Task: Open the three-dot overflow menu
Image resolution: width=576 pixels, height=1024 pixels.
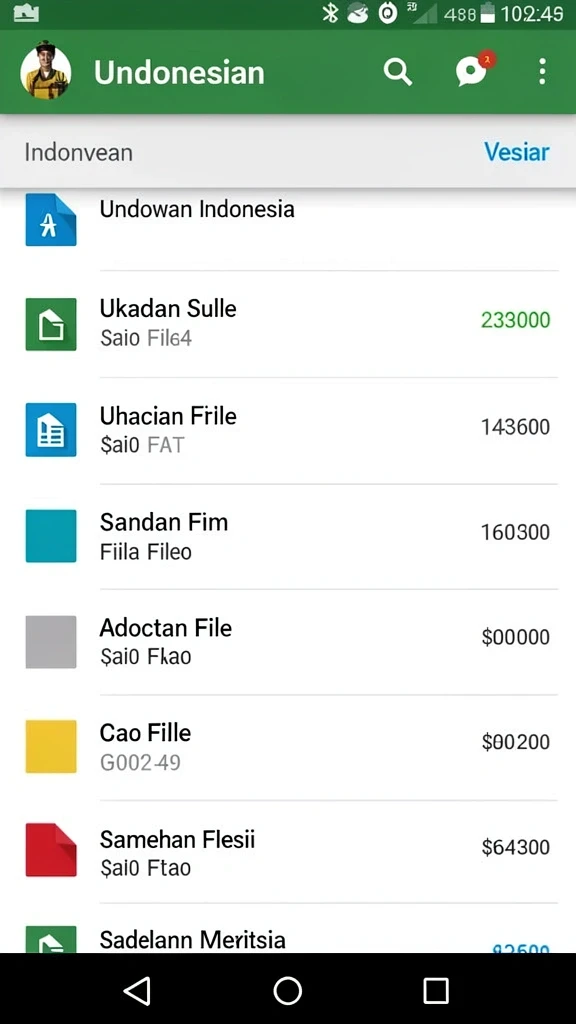Action: coord(542,72)
